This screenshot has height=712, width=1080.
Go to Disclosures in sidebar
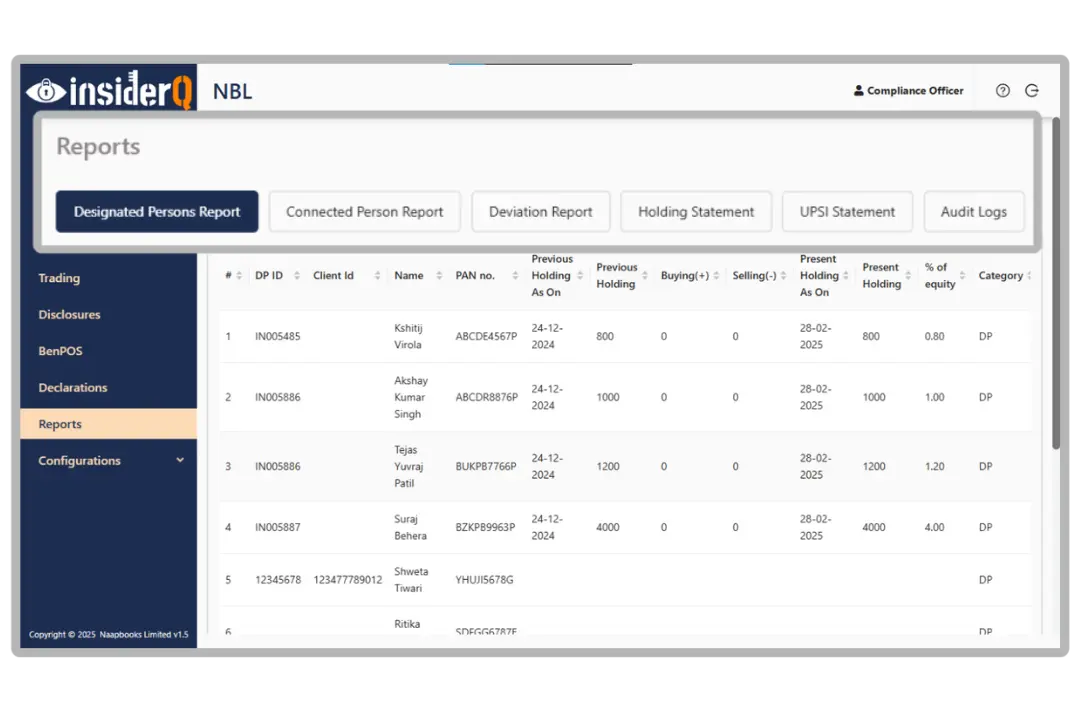[70, 315]
